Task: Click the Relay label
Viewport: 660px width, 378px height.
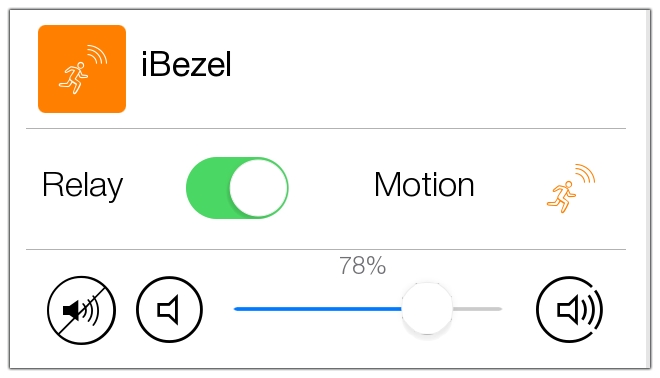Action: click(x=82, y=185)
